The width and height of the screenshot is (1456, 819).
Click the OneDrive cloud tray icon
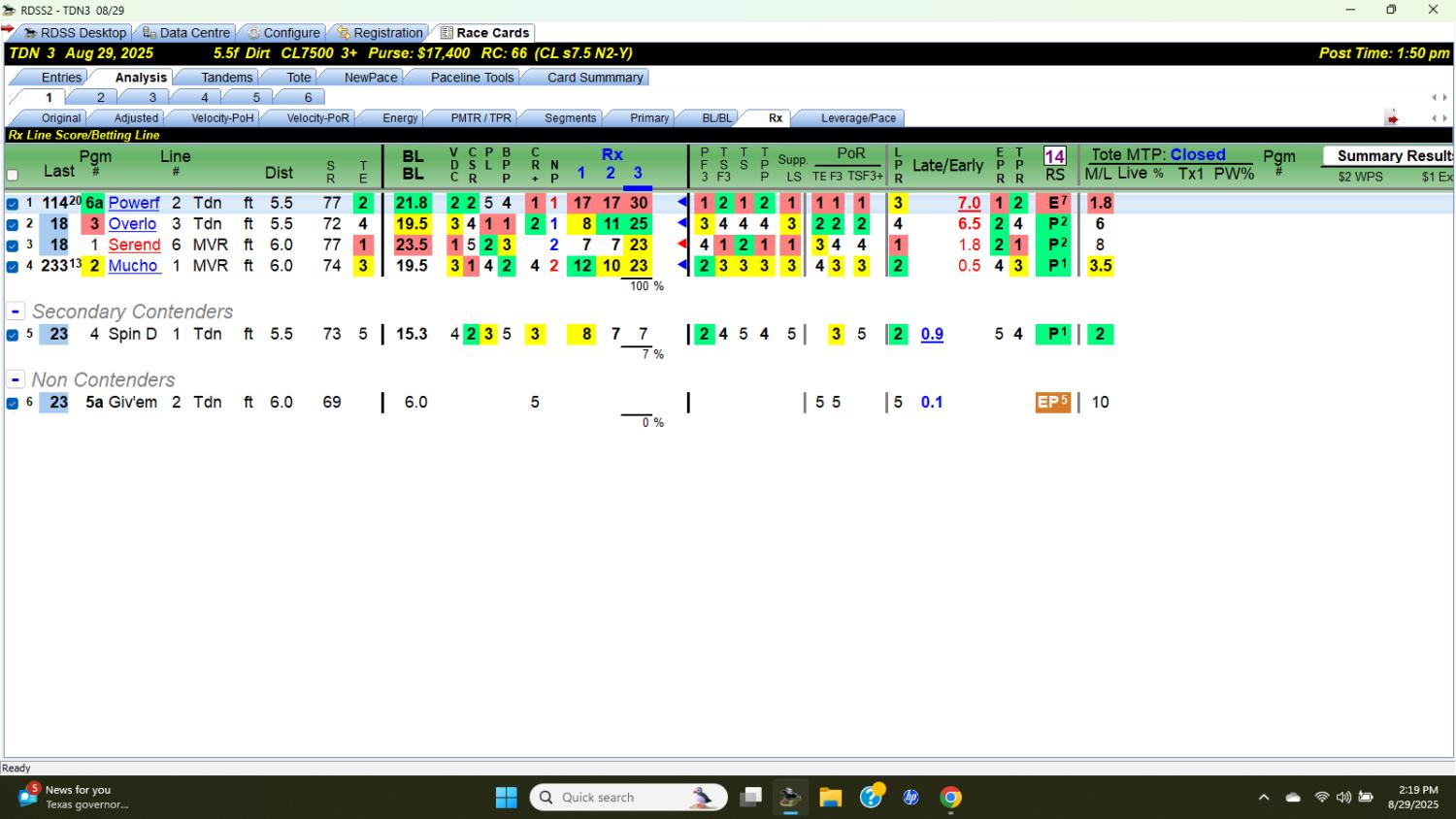1293,798
